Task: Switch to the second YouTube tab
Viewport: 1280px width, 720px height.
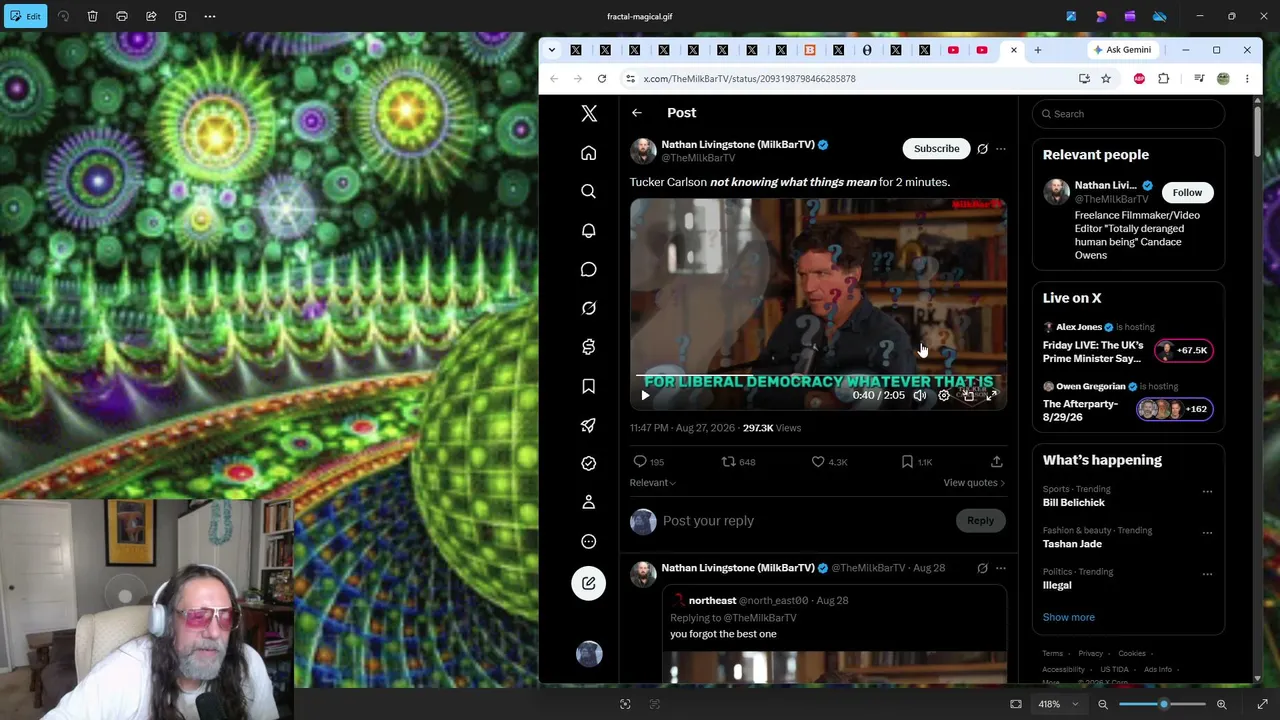Action: point(982,50)
